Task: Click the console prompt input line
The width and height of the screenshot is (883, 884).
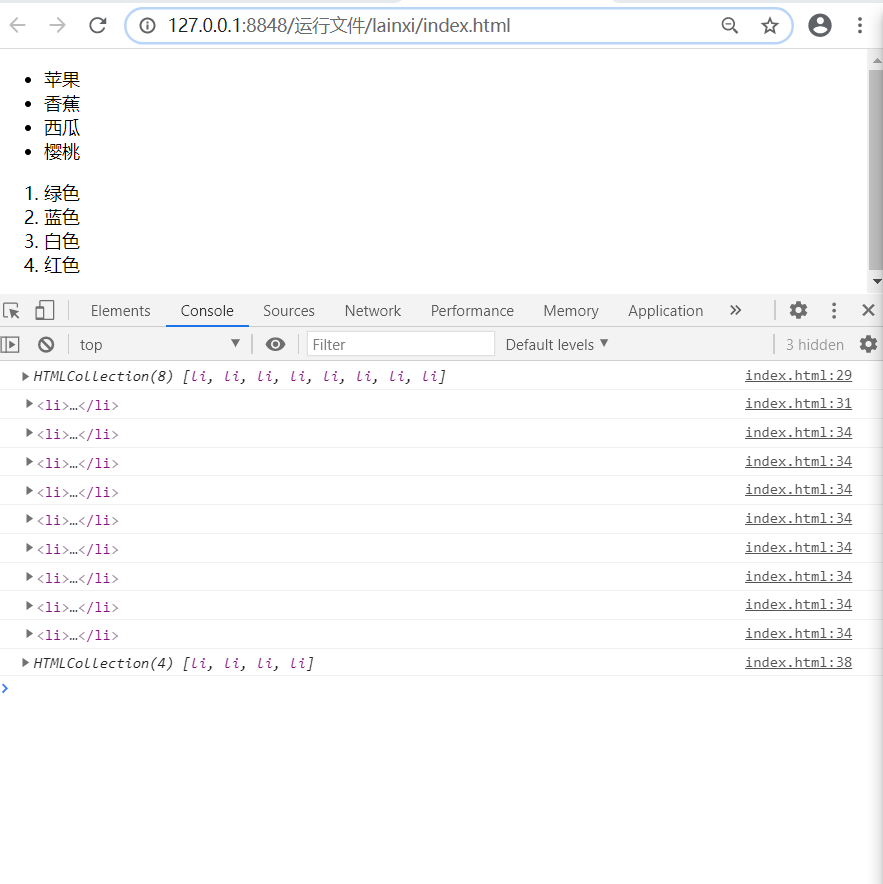Action: (x=442, y=688)
